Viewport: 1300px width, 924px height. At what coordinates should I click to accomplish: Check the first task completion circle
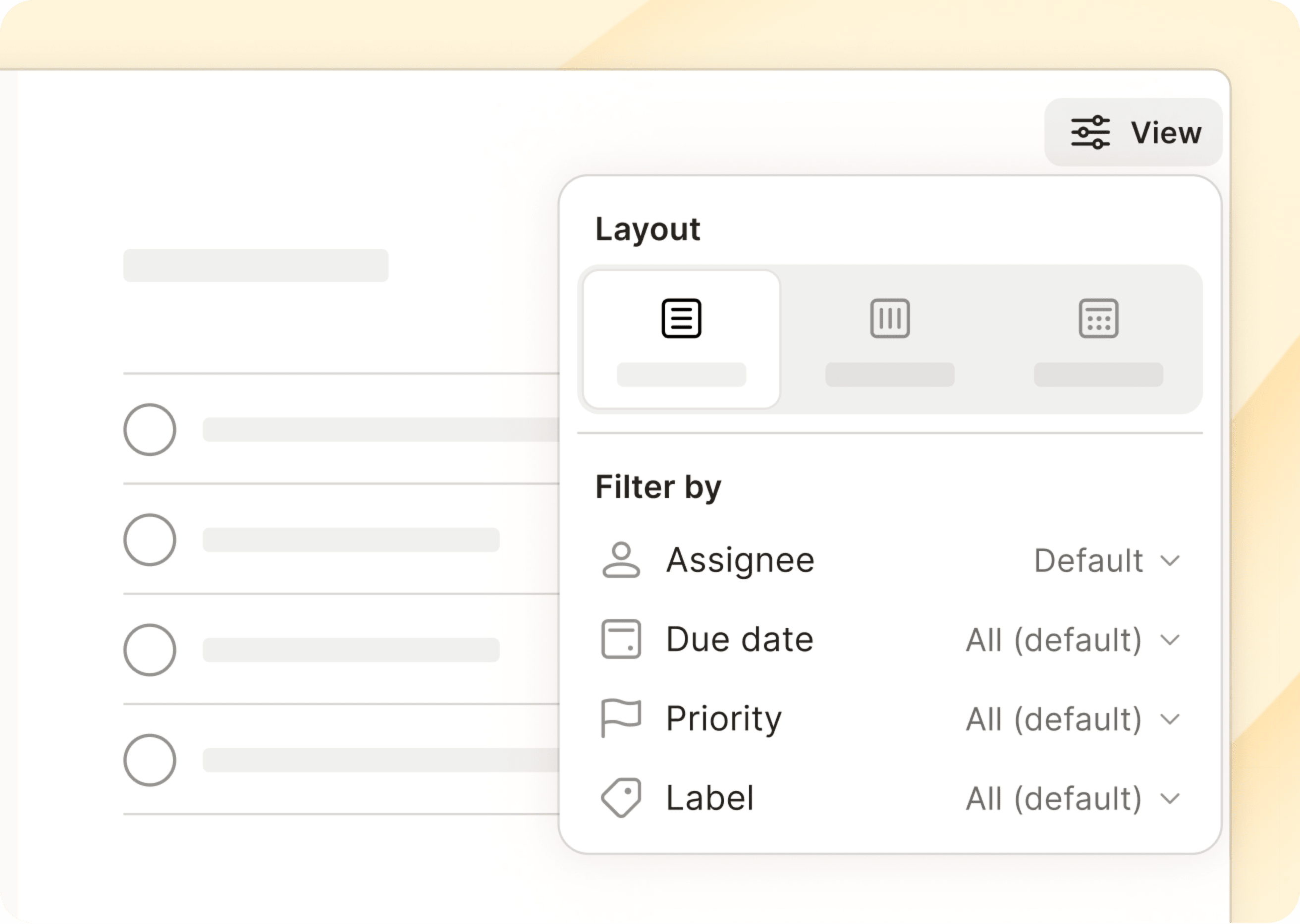pos(150,430)
